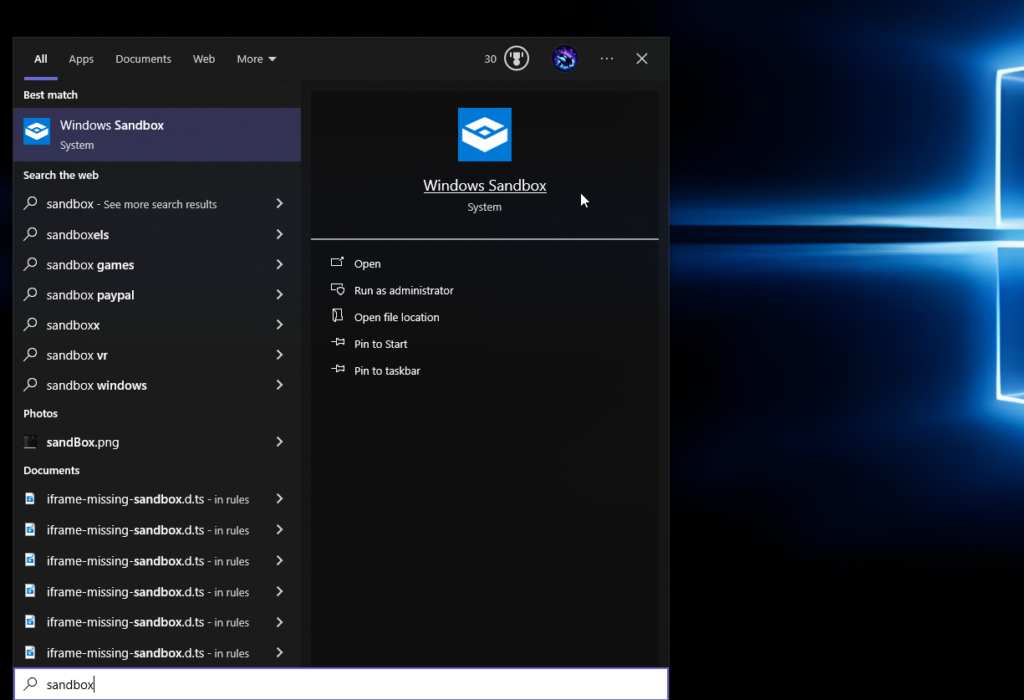This screenshot has height=700, width=1024.
Task: Switch to the Apps tab
Action: click(81, 59)
